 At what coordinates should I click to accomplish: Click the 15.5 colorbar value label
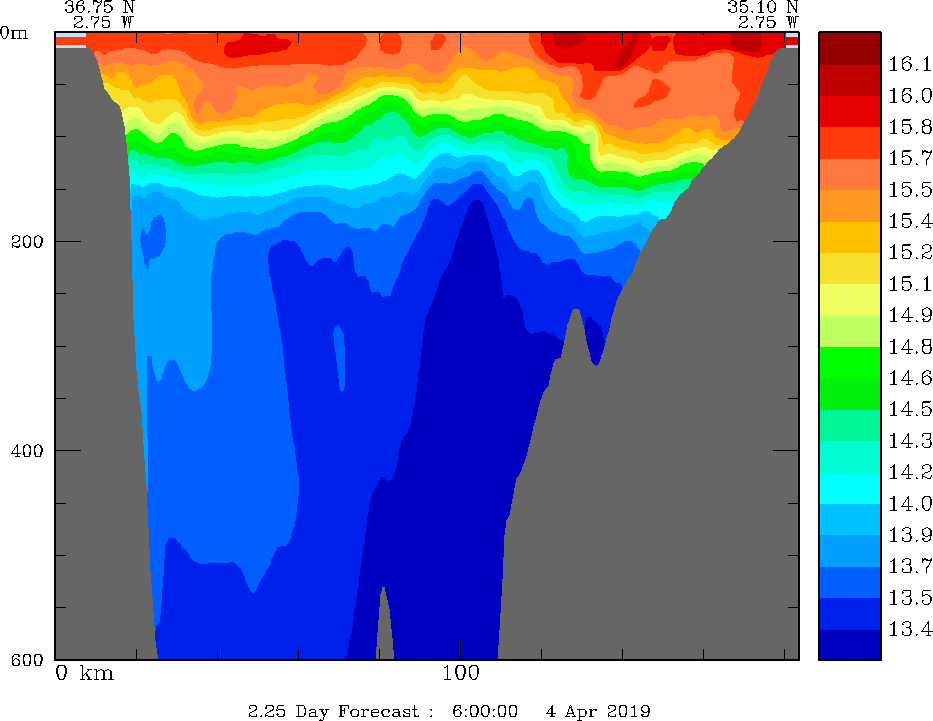(x=909, y=190)
